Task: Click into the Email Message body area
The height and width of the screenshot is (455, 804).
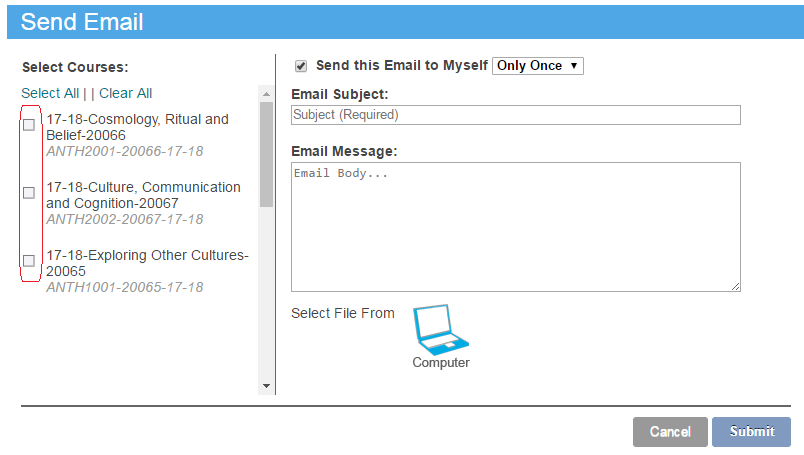Action: tap(515, 227)
